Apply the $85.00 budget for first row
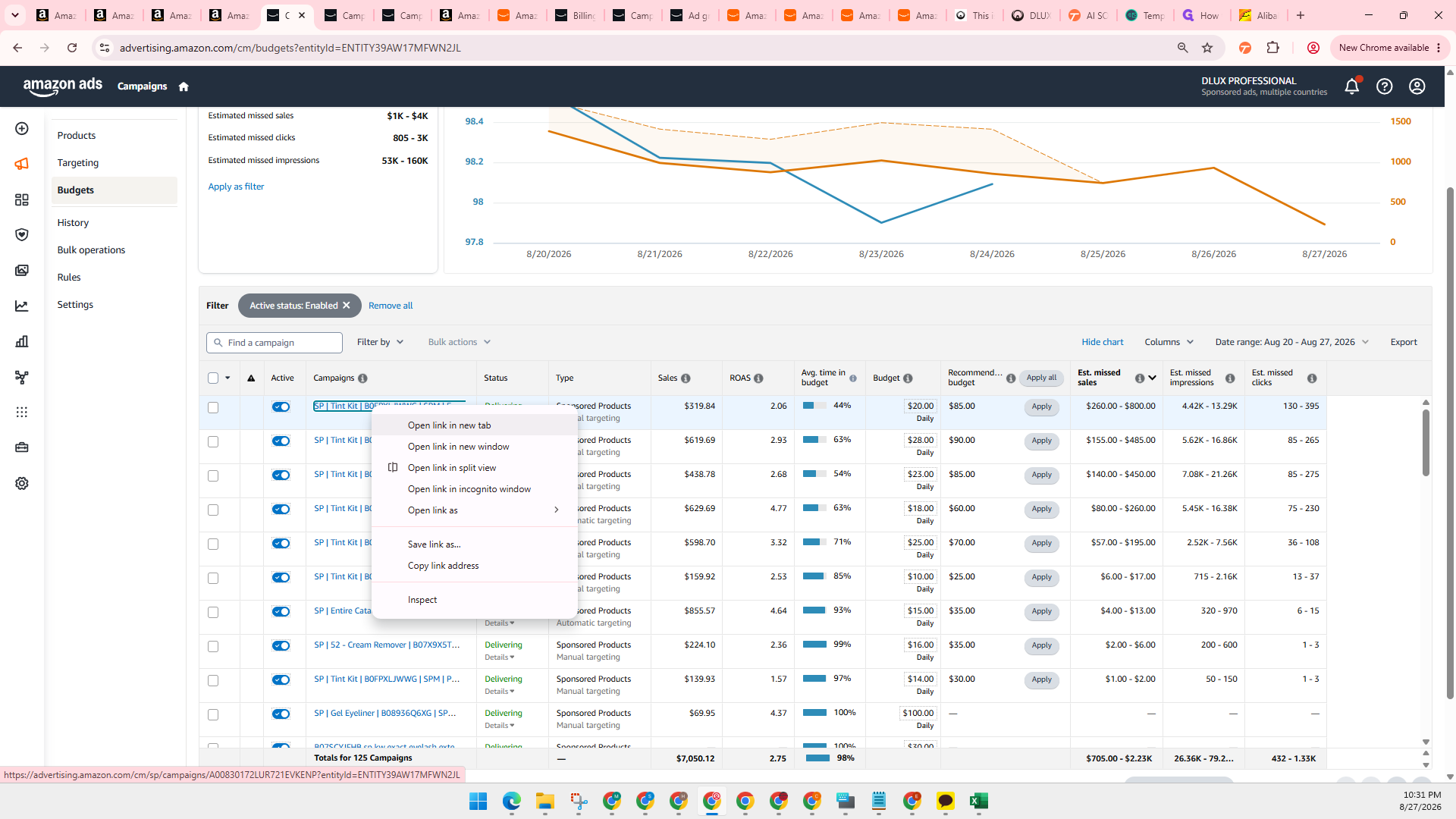The image size is (1456, 819). pos(1041,407)
